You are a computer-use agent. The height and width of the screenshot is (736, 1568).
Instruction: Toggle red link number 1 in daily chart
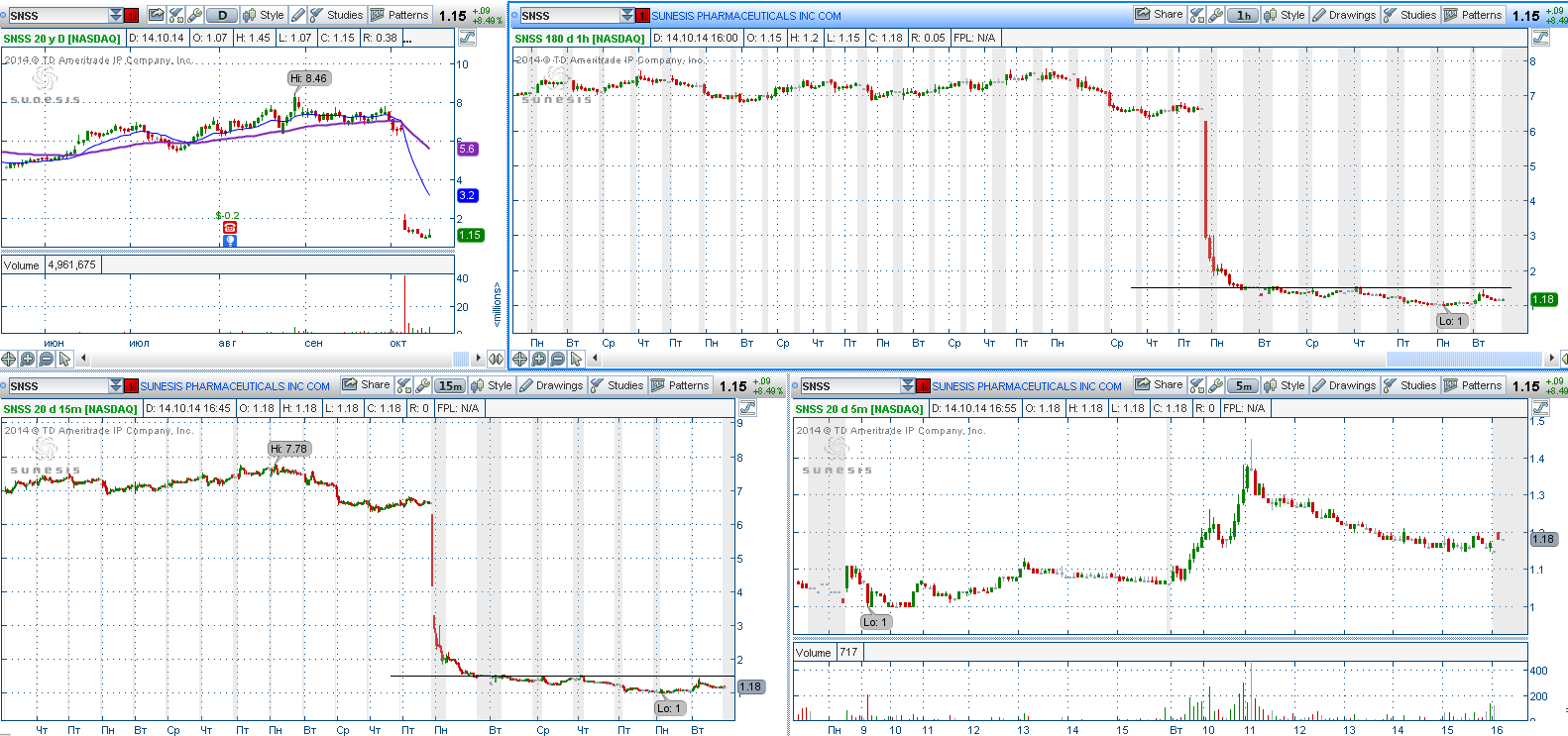[x=131, y=15]
